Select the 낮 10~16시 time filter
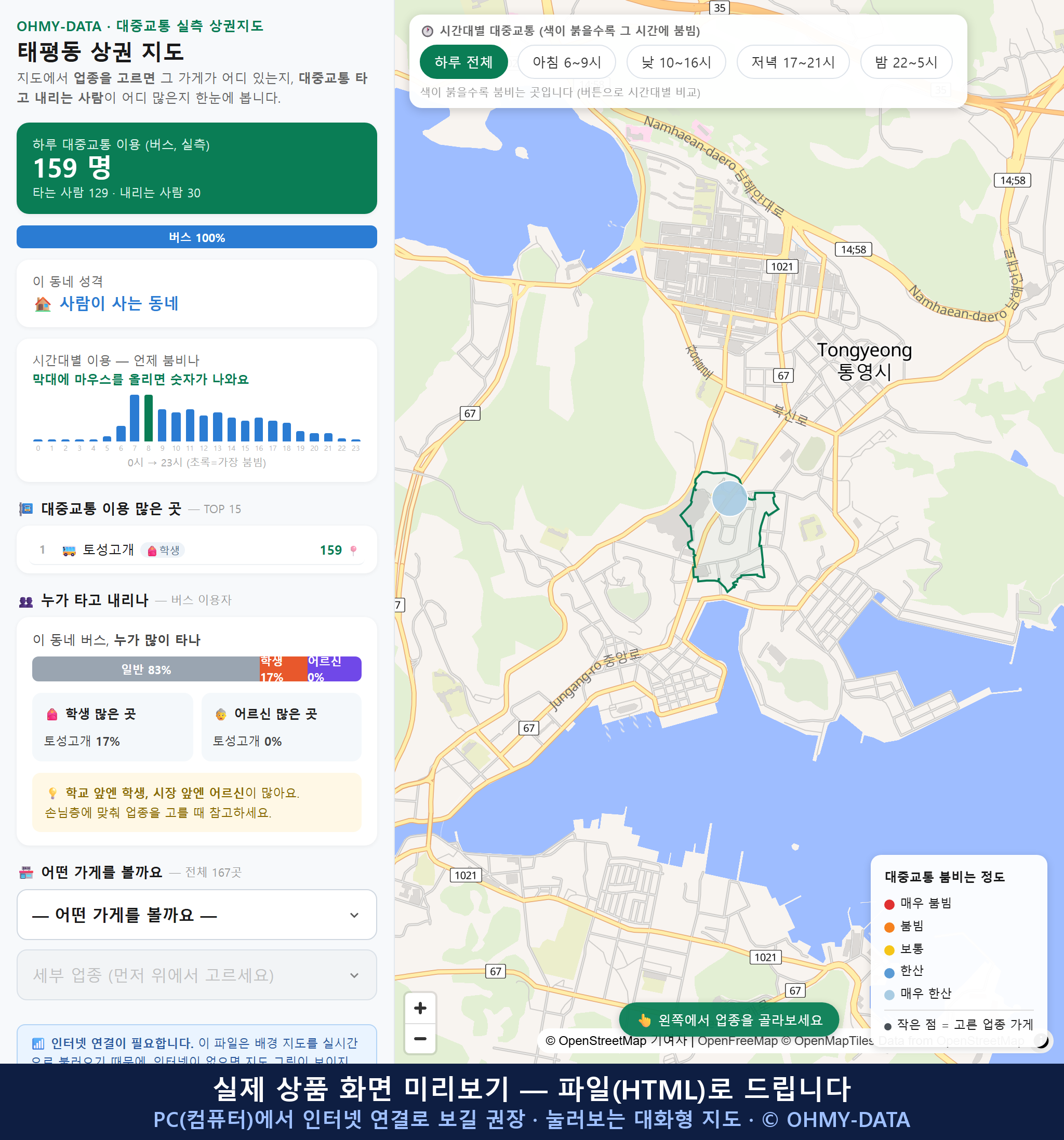The width and height of the screenshot is (1064, 1140). 676,62
